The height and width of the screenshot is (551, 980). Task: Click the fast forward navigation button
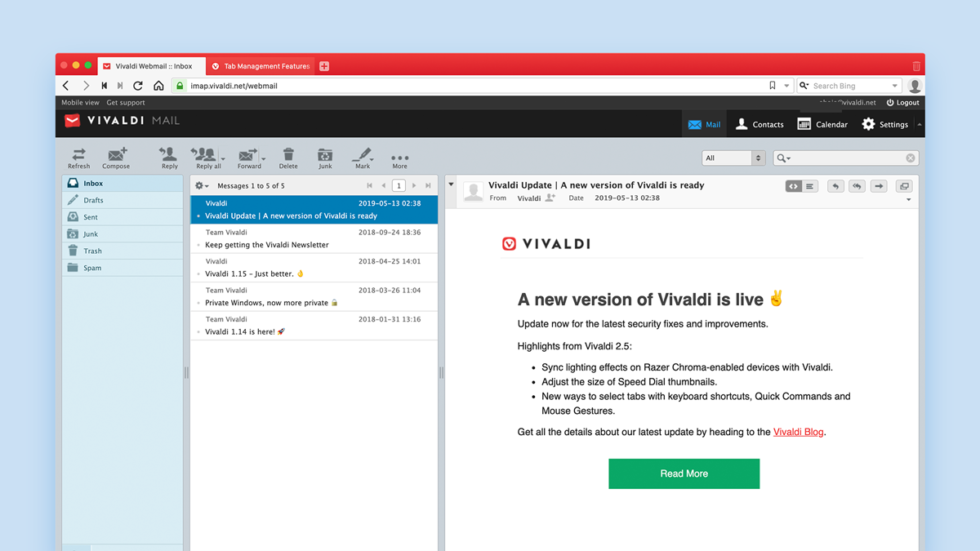coord(120,86)
